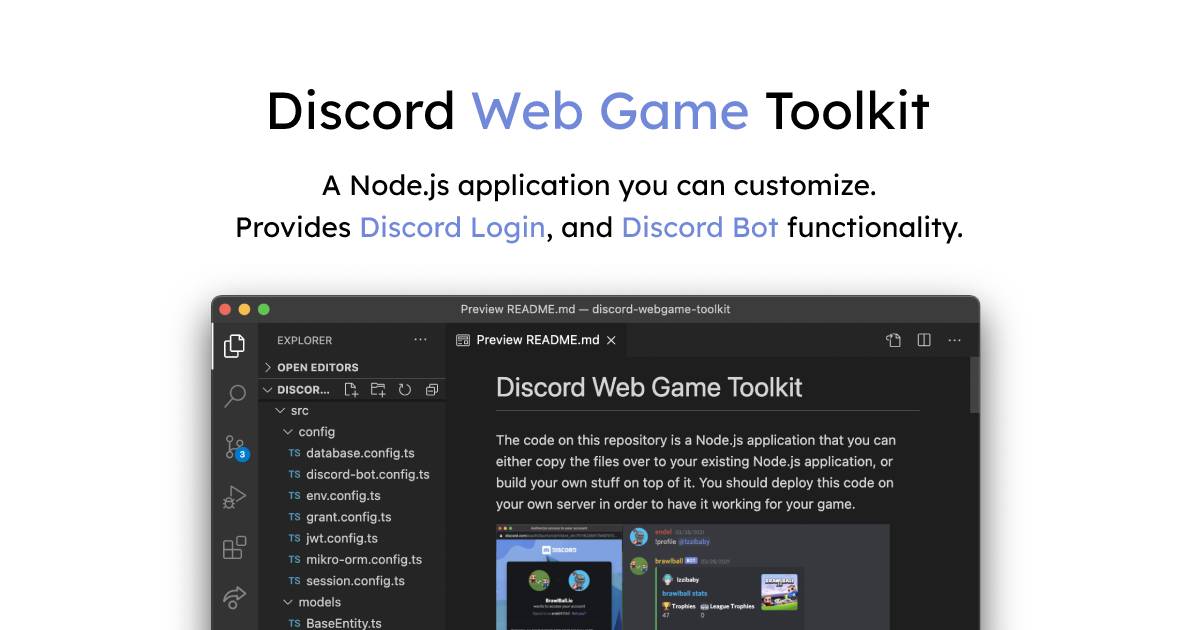Open the Explorer view in activity bar
The width and height of the screenshot is (1200, 630).
(234, 346)
